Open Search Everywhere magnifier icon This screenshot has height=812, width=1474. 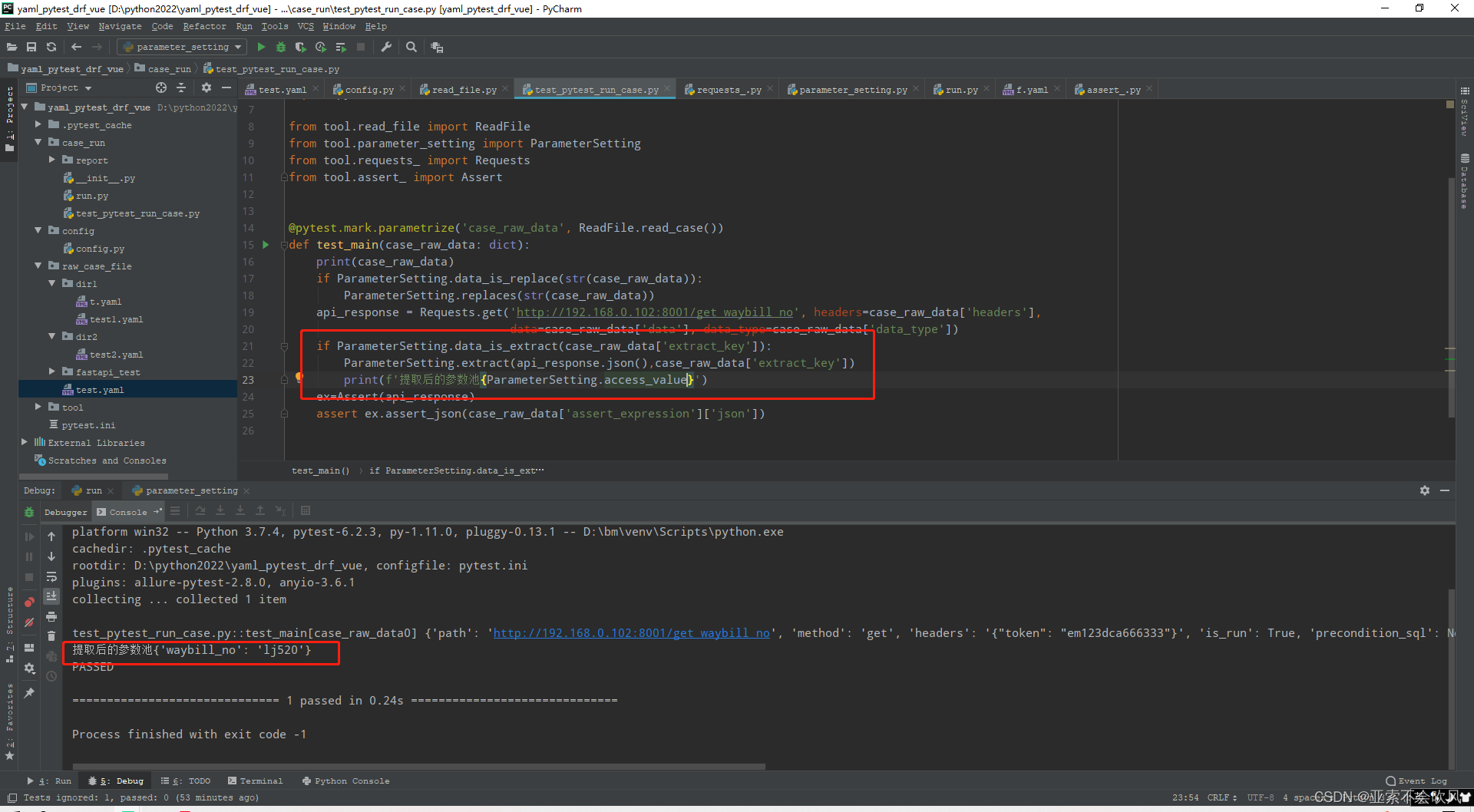pos(411,47)
